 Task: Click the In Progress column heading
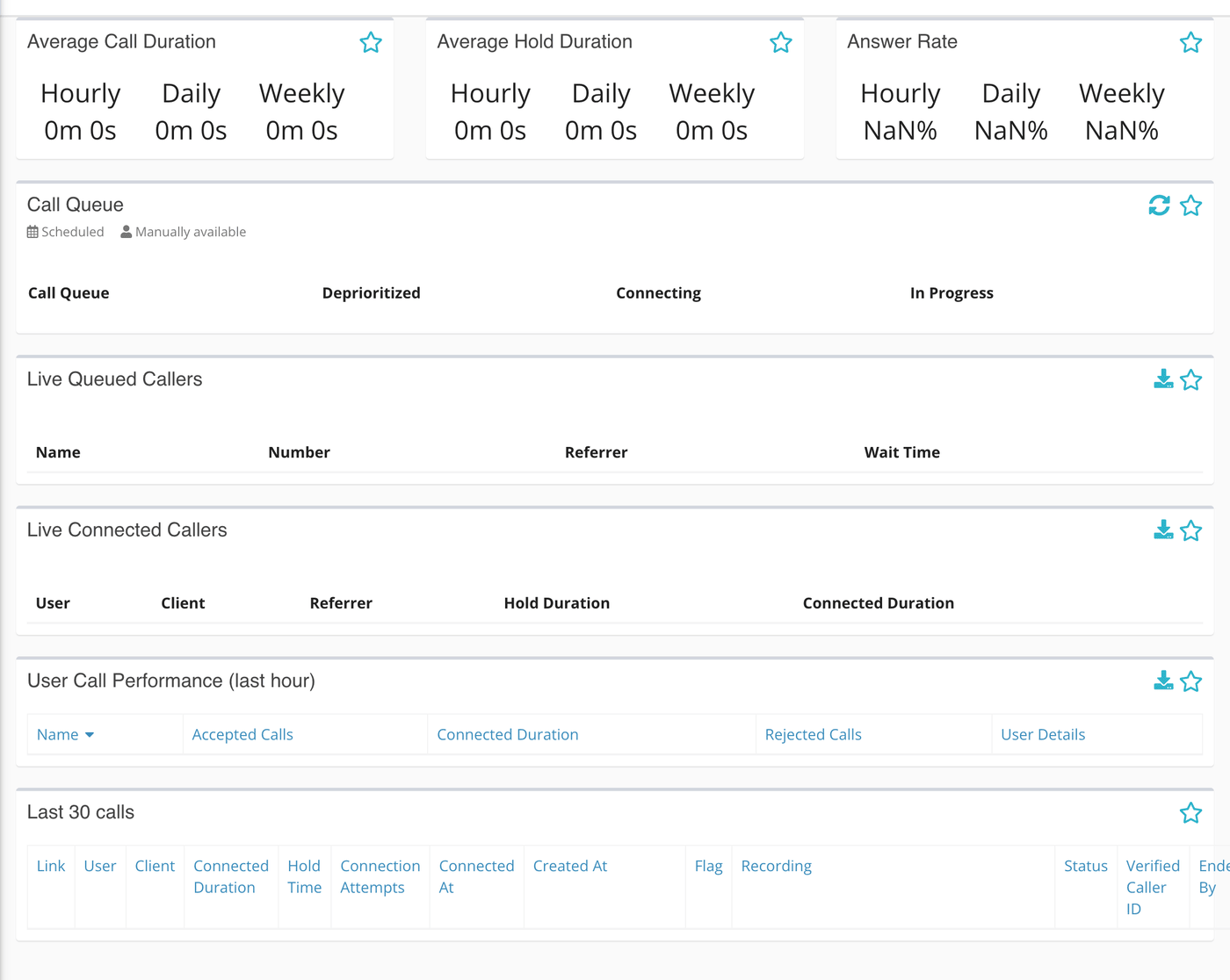951,293
